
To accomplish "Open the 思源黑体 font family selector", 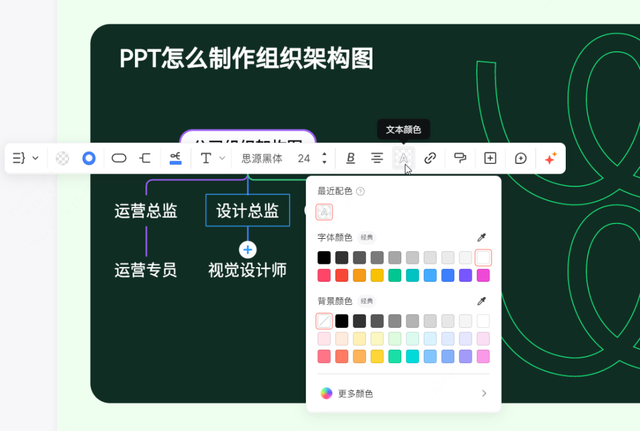I will click(262, 158).
